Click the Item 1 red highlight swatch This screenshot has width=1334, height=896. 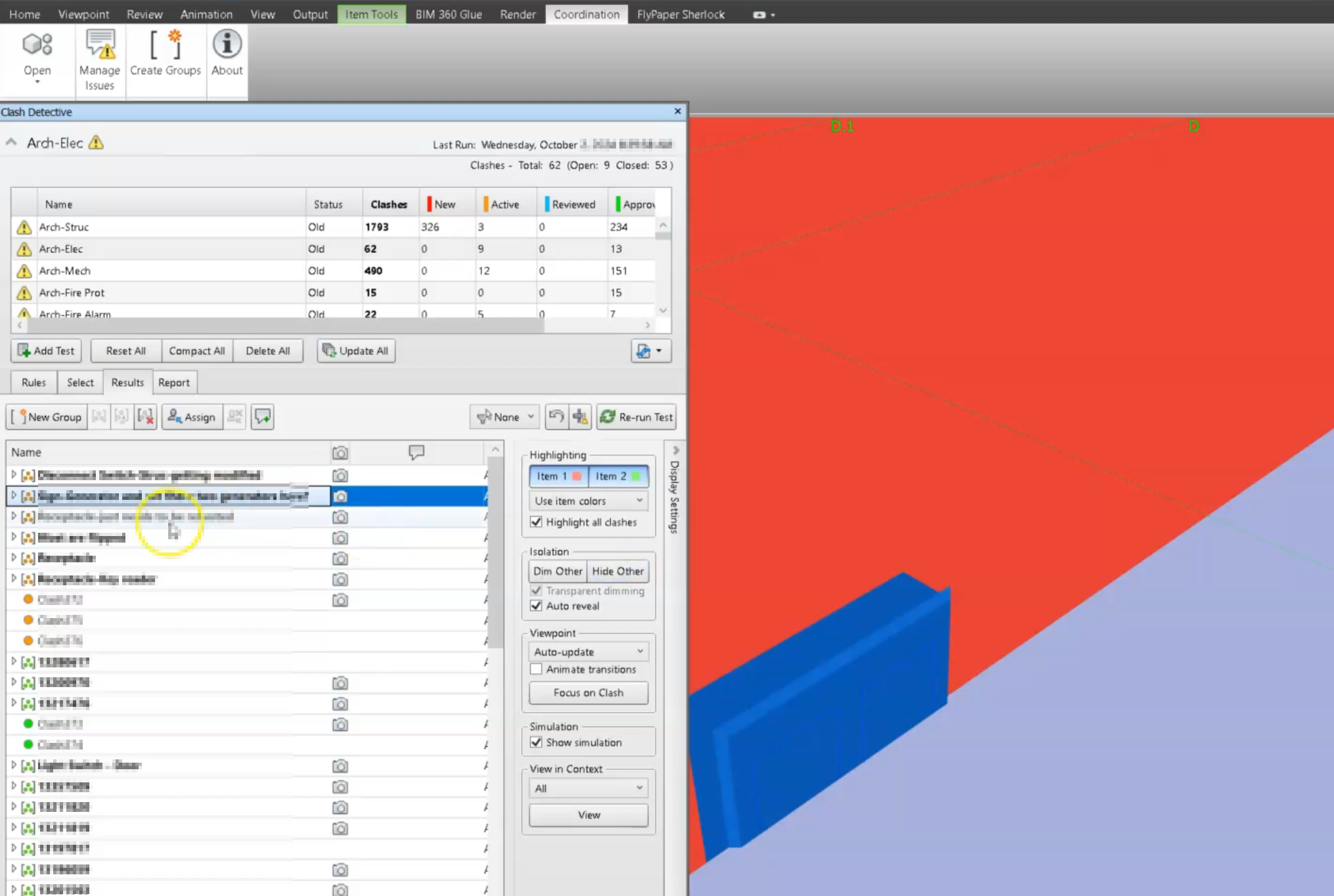coord(577,476)
